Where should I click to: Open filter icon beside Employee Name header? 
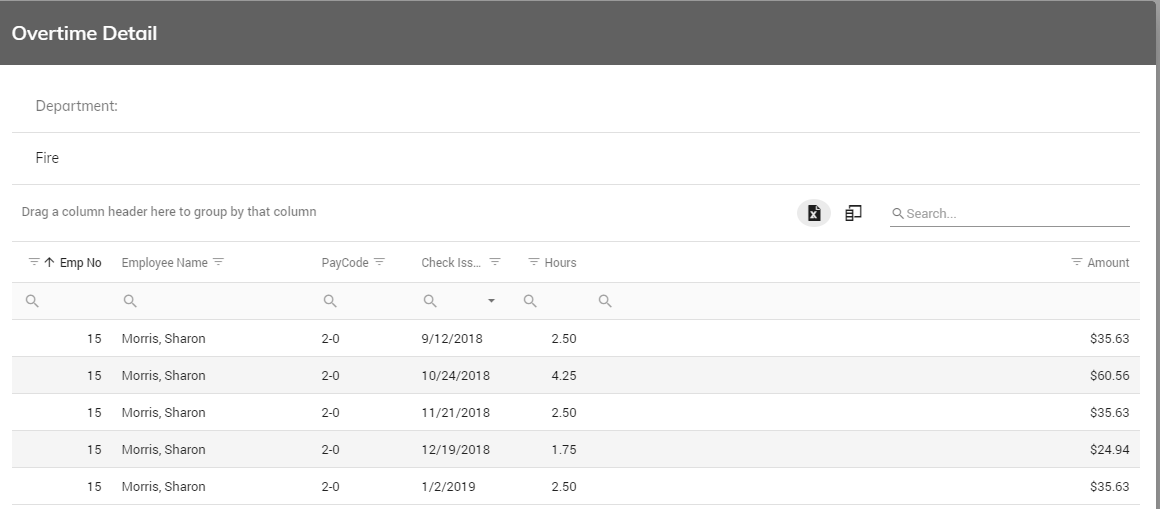[218, 262]
